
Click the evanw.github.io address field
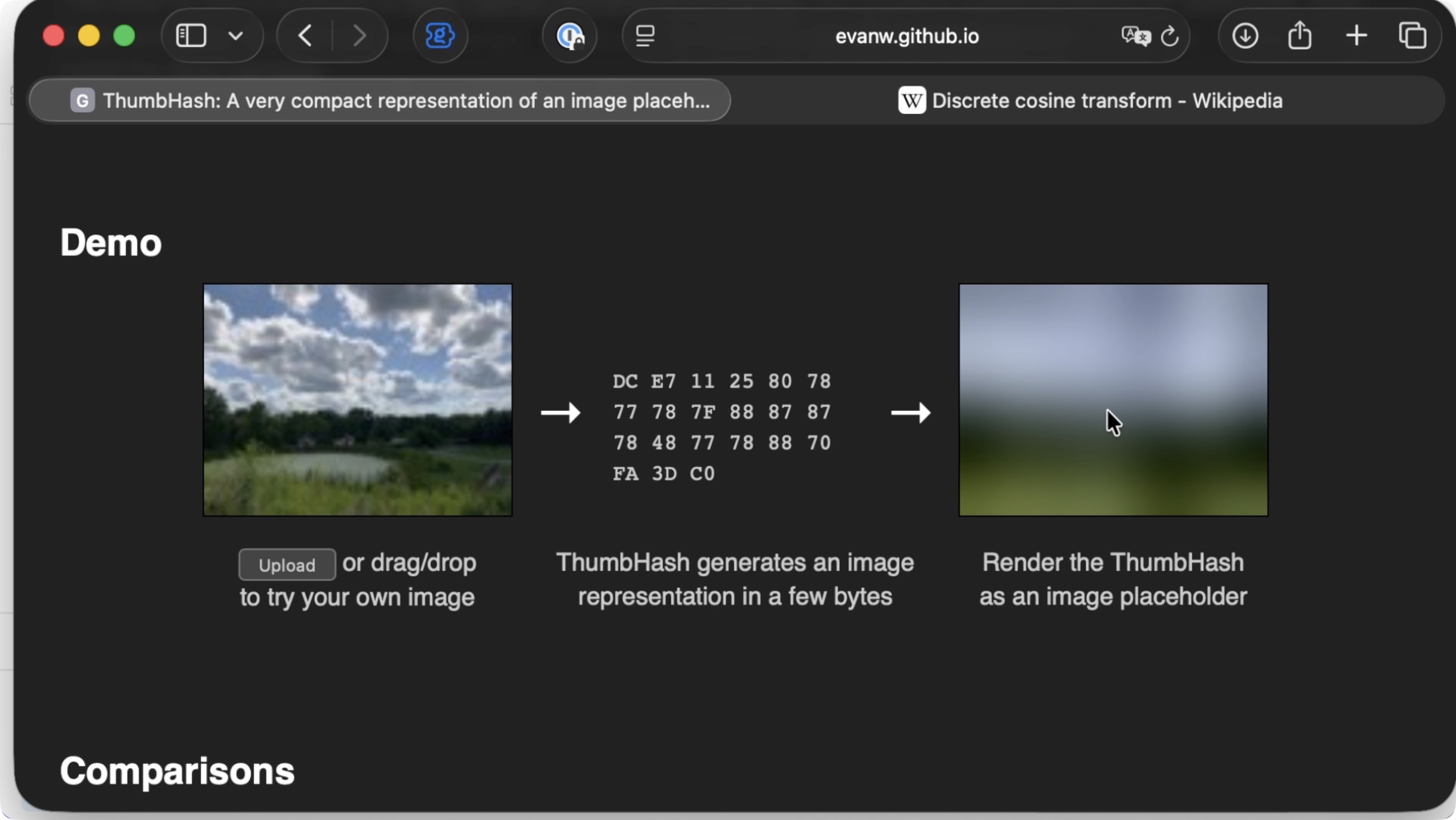[x=906, y=36]
